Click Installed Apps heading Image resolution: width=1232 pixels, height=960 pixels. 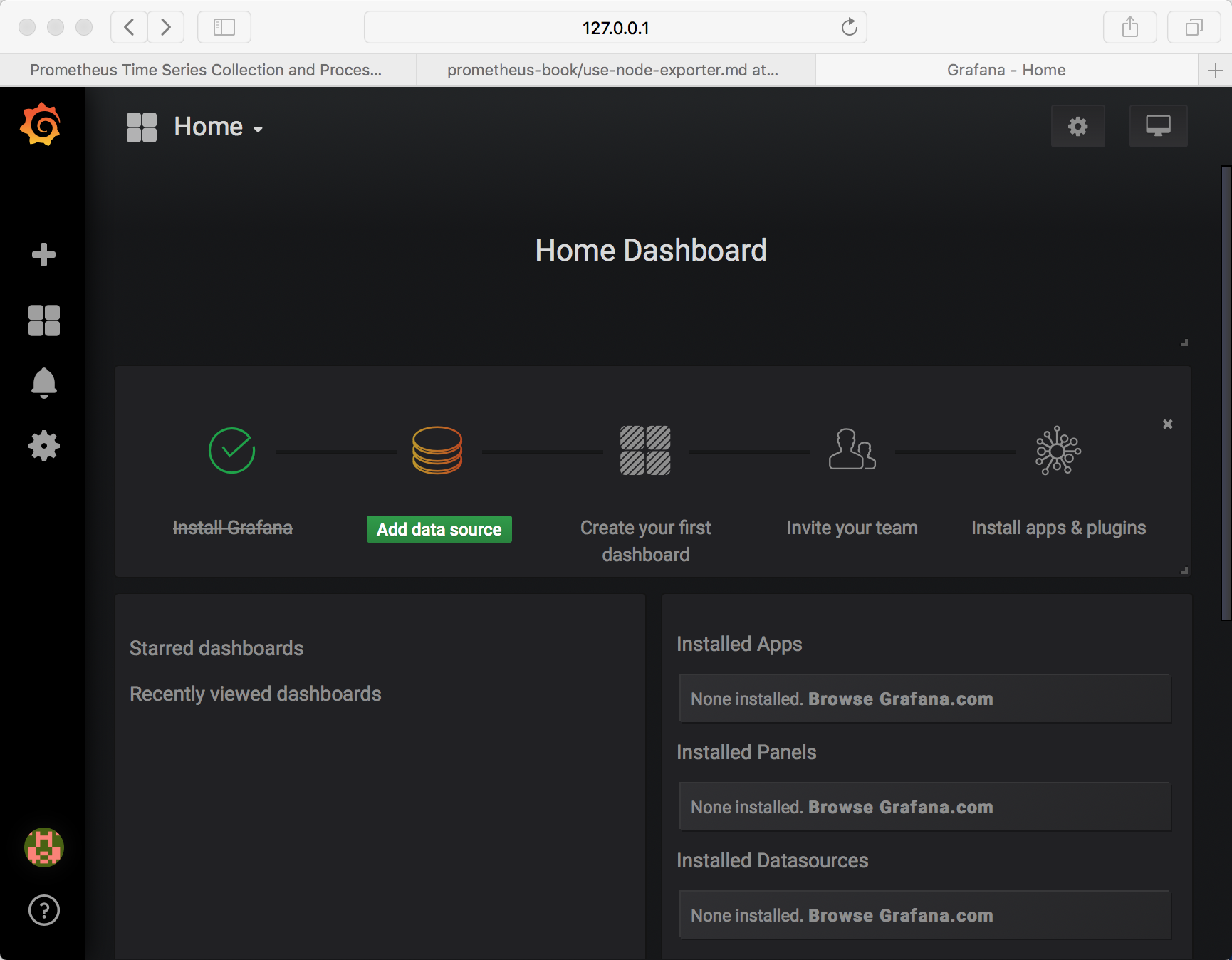coord(739,644)
